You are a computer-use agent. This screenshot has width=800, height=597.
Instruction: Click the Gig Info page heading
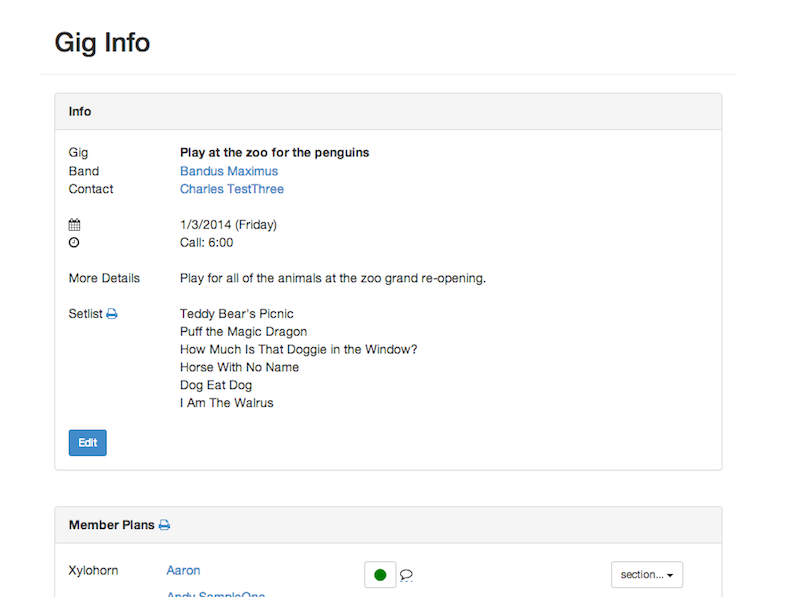[102, 43]
